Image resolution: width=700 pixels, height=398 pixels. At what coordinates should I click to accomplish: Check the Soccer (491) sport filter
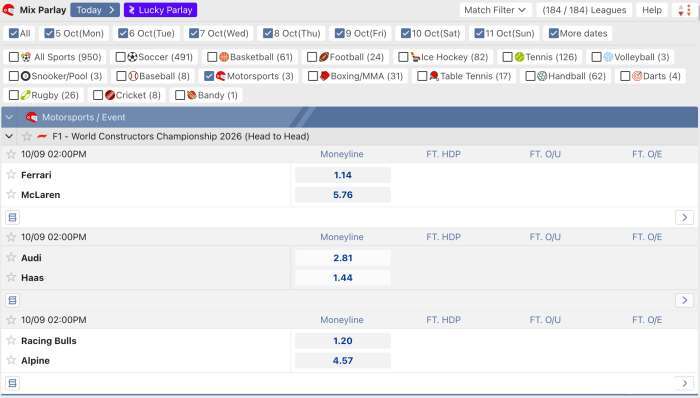(121, 57)
